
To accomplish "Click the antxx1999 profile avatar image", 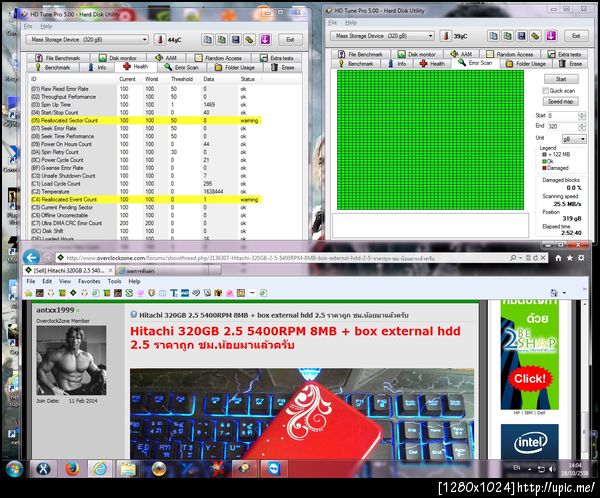I will [71, 360].
